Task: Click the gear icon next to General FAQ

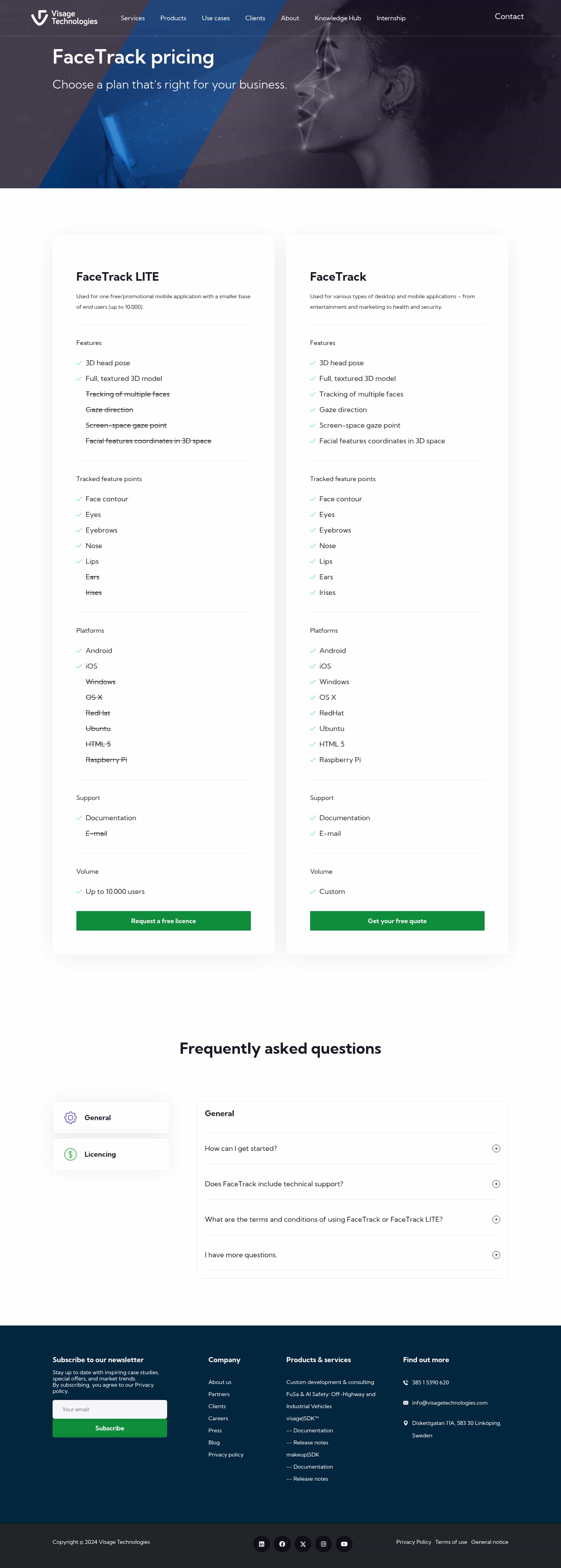Action: [x=71, y=1117]
